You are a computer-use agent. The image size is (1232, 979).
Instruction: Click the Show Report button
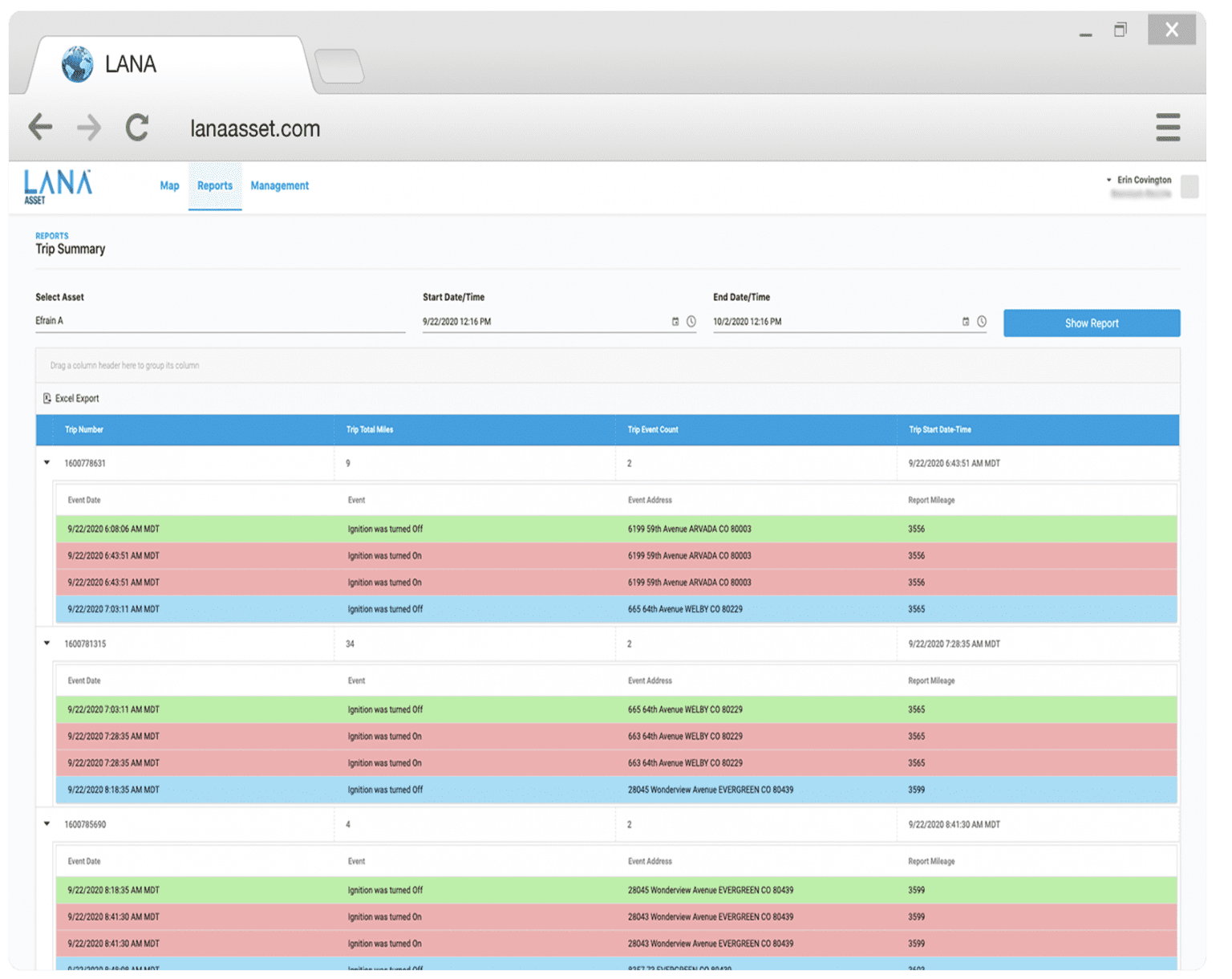1091,323
